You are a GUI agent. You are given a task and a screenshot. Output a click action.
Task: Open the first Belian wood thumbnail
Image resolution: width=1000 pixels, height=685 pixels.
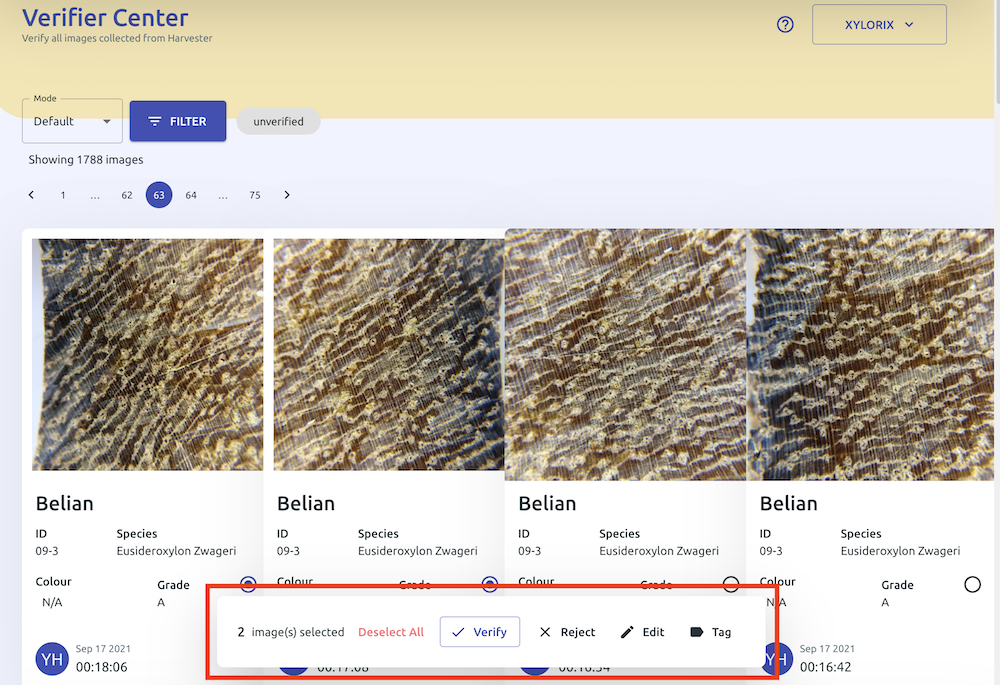pos(148,354)
